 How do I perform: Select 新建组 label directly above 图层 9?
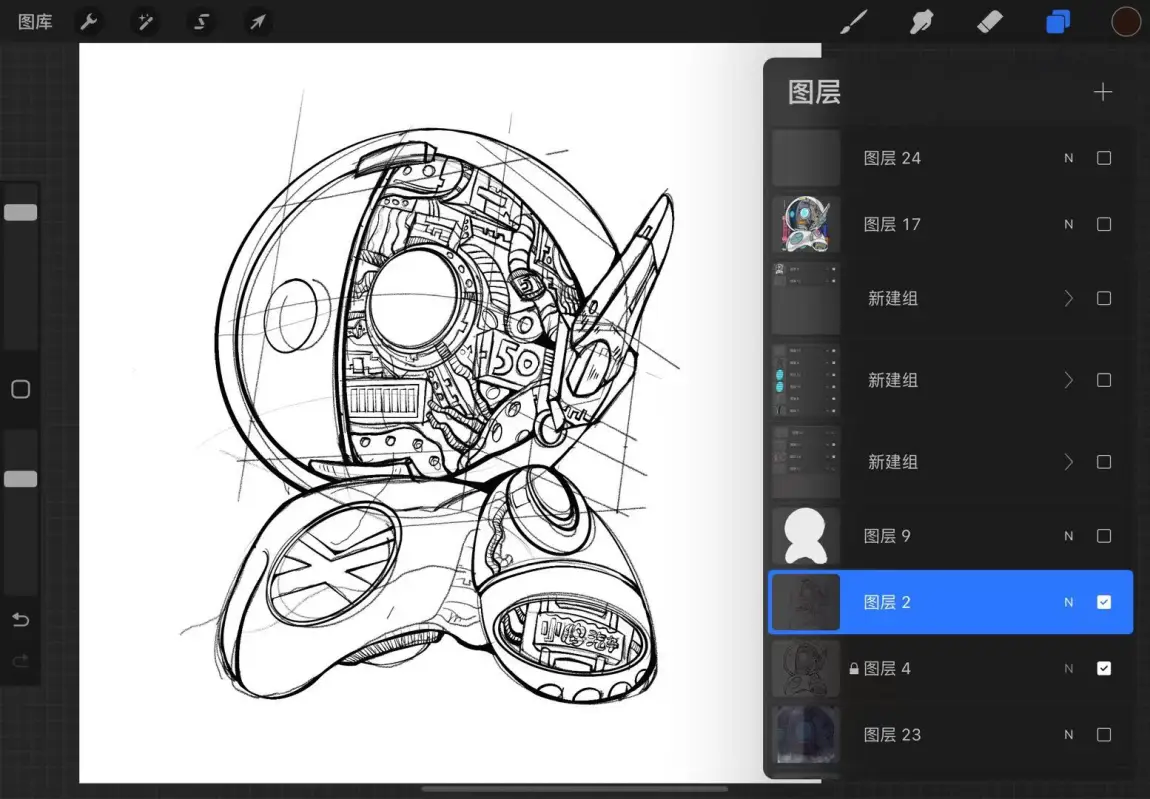[893, 462]
